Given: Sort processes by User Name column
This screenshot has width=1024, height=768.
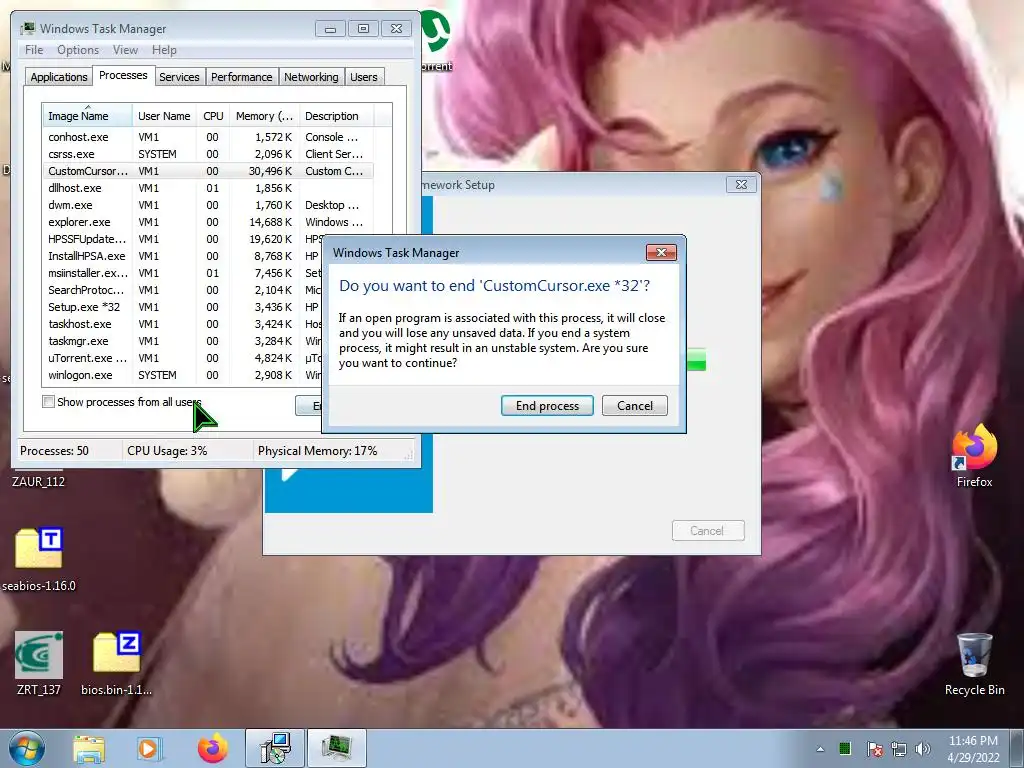Looking at the screenshot, I should (164, 116).
